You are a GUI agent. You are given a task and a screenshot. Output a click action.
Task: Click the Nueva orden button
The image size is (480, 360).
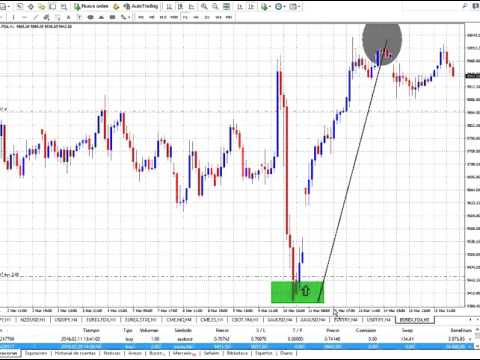coord(92,6)
